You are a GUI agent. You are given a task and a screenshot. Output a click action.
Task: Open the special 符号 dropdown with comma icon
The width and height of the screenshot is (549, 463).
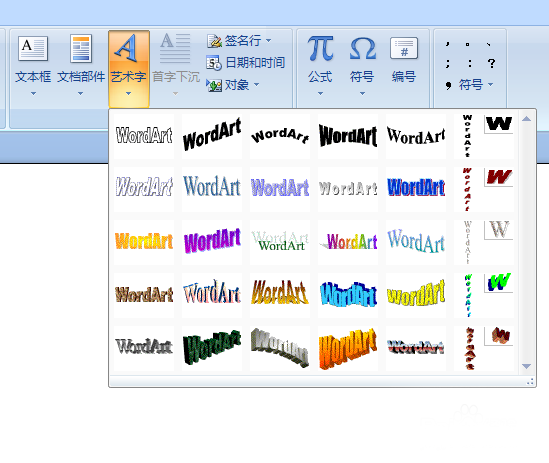[469, 84]
